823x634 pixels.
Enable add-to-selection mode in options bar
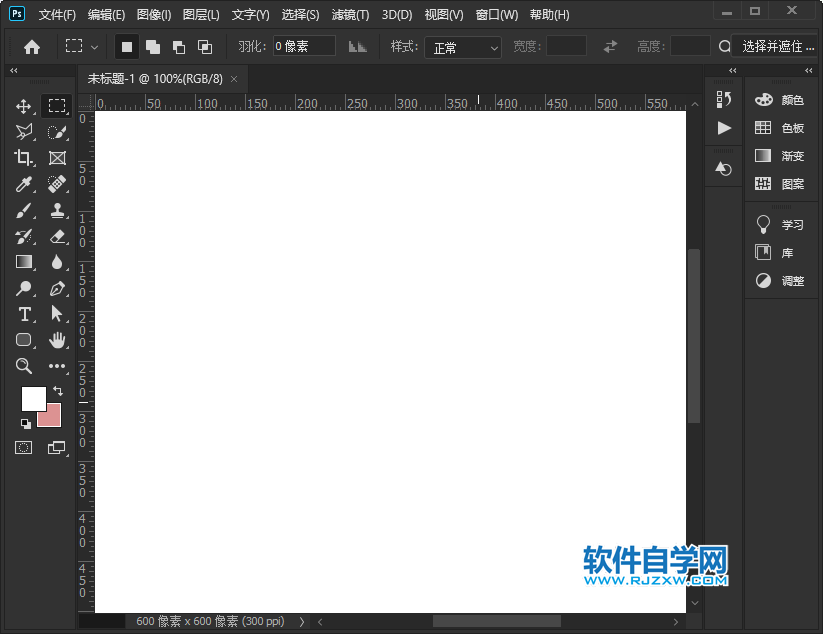(154, 46)
